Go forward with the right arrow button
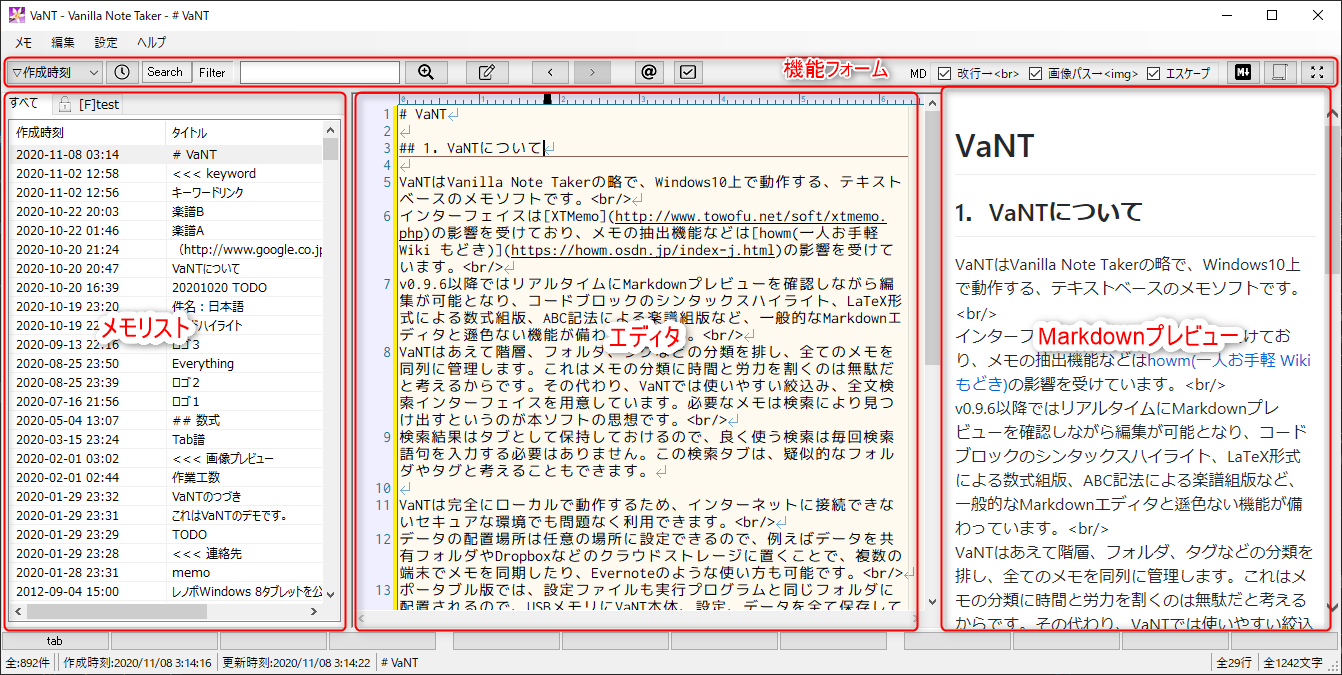1342x675 pixels. click(x=592, y=72)
